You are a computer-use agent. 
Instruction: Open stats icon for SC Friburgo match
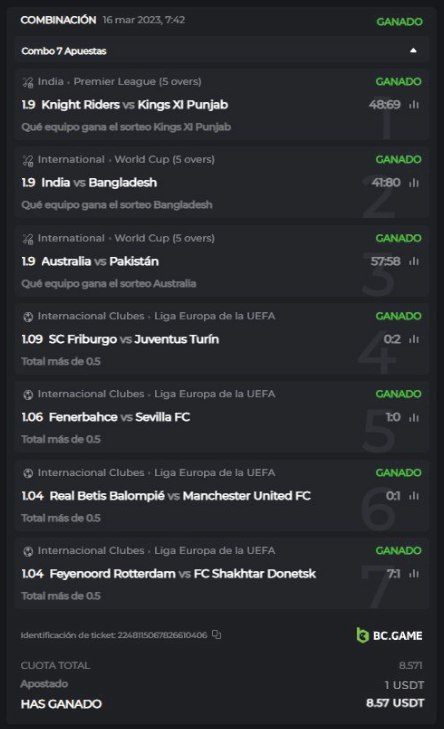pos(414,339)
